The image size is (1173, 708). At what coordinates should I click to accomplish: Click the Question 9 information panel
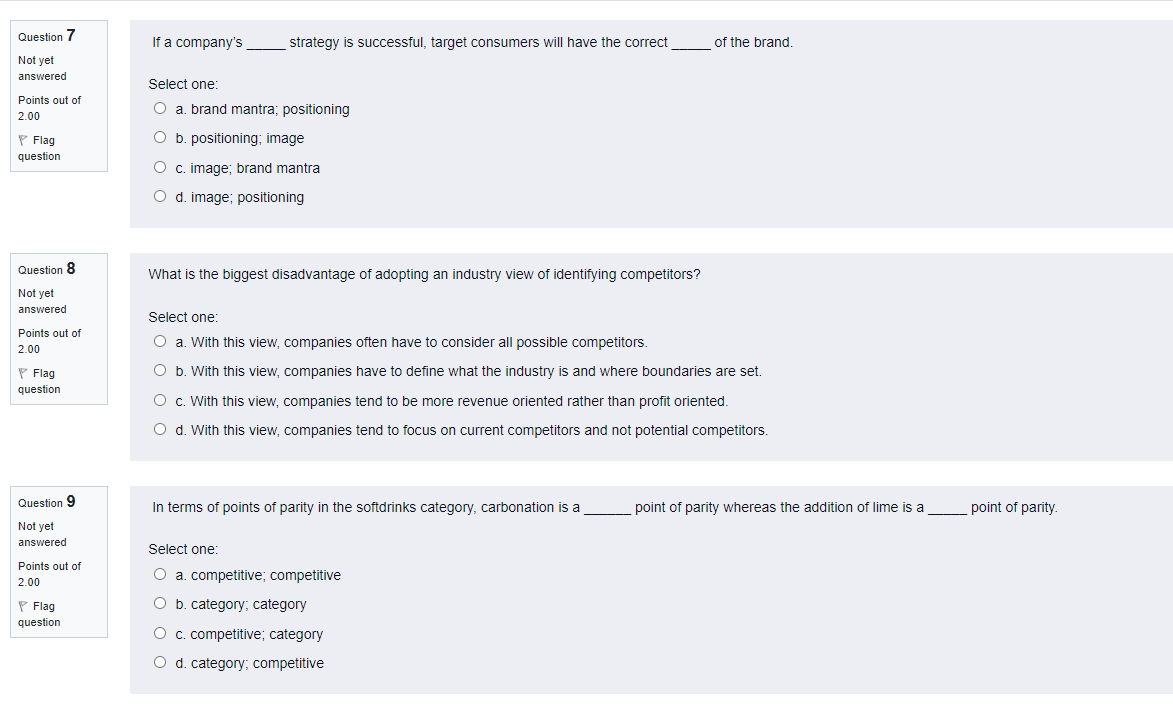[x=58, y=560]
